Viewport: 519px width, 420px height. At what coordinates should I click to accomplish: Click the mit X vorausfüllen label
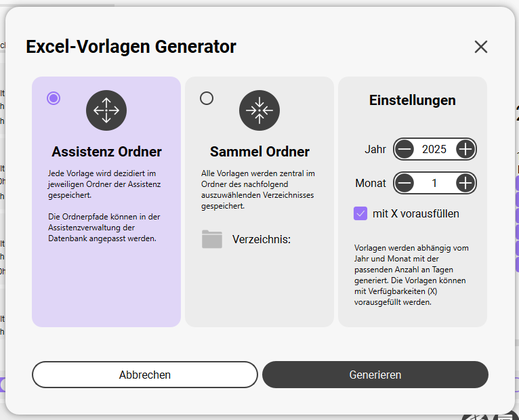(416, 214)
